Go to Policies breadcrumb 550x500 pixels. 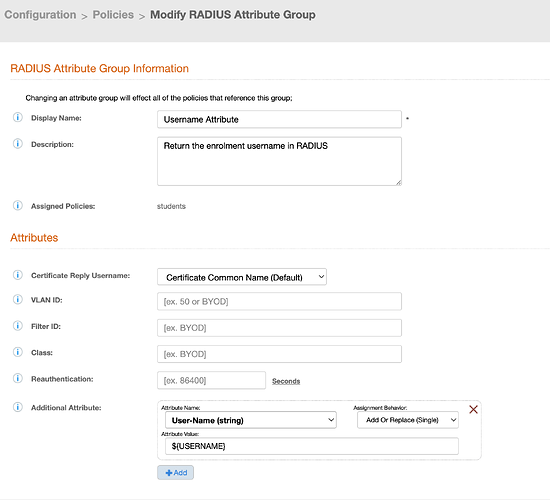113,15
